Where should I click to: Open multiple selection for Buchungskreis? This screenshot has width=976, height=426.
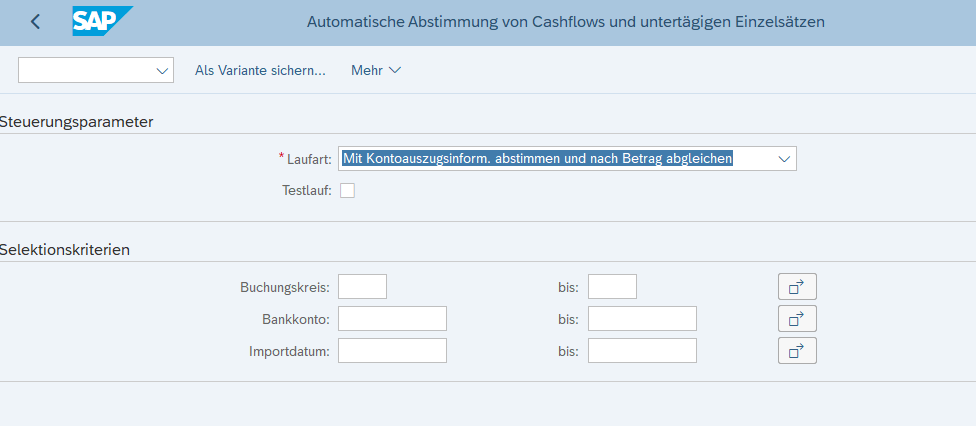797,286
